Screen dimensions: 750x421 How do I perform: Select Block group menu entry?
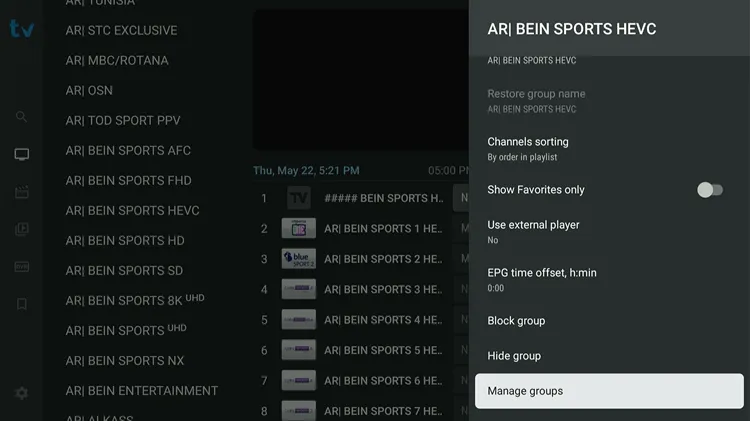click(609, 321)
